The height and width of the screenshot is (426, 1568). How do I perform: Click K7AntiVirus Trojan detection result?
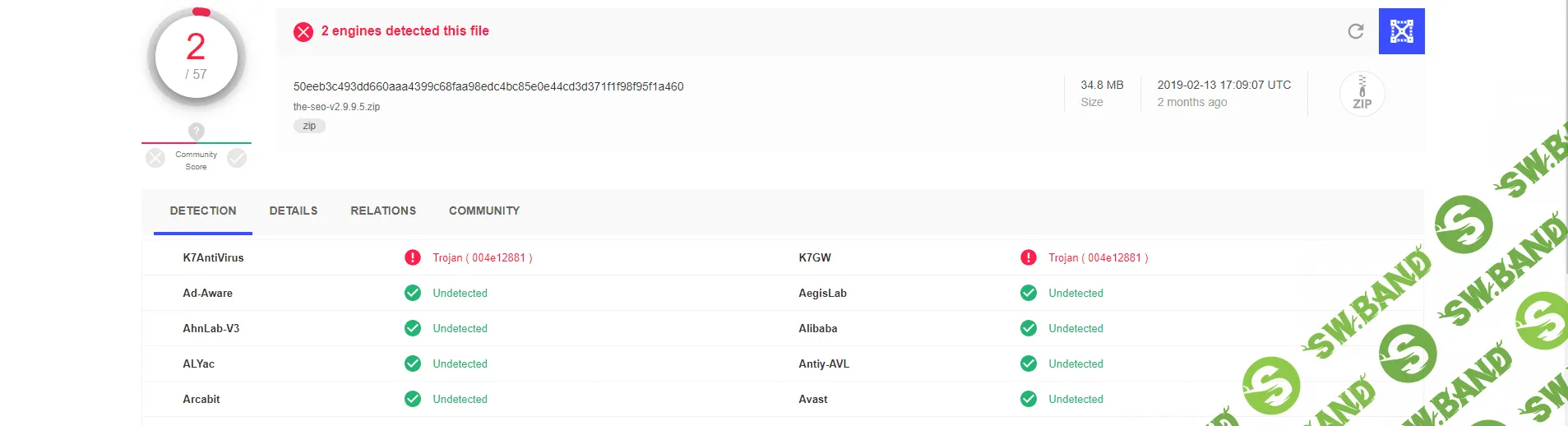click(483, 257)
